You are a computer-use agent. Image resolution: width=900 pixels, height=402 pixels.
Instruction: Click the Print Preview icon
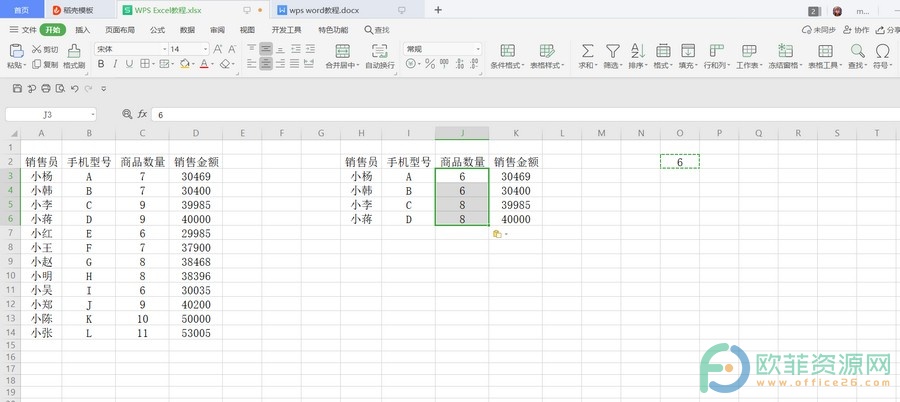coord(60,88)
